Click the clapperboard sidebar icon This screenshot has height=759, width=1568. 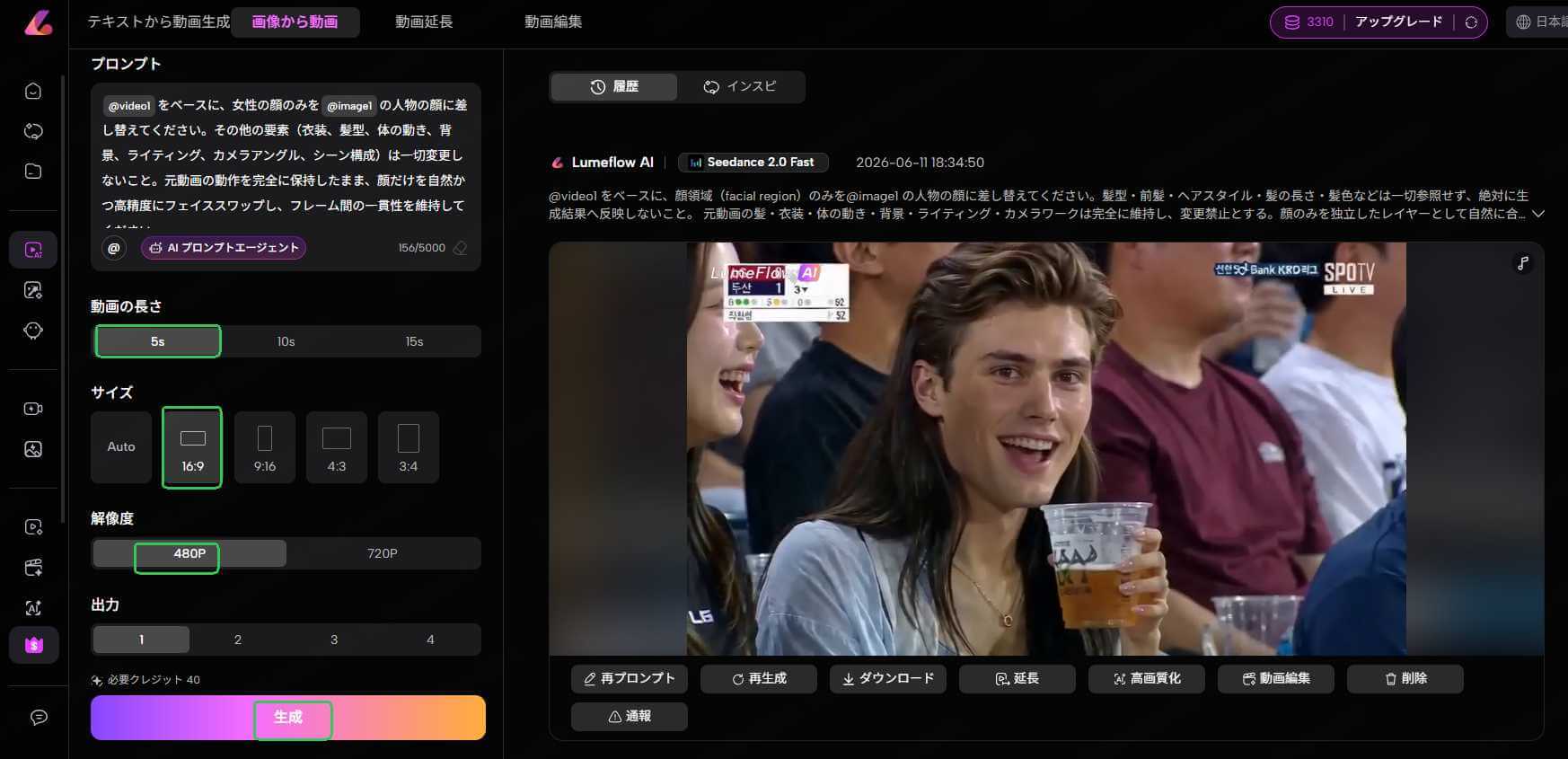[x=33, y=568]
